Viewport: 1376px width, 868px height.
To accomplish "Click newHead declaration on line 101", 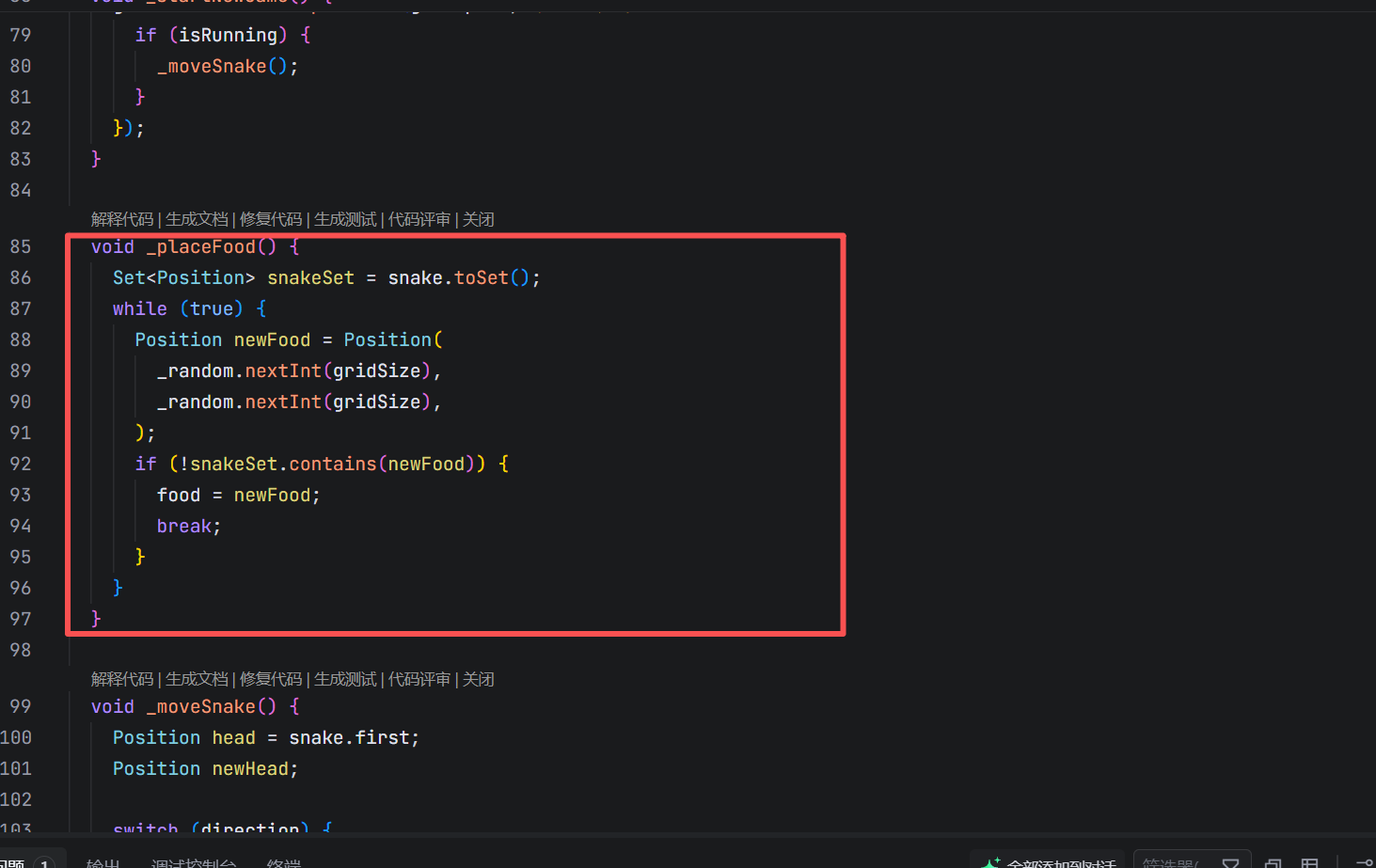I will [250, 768].
